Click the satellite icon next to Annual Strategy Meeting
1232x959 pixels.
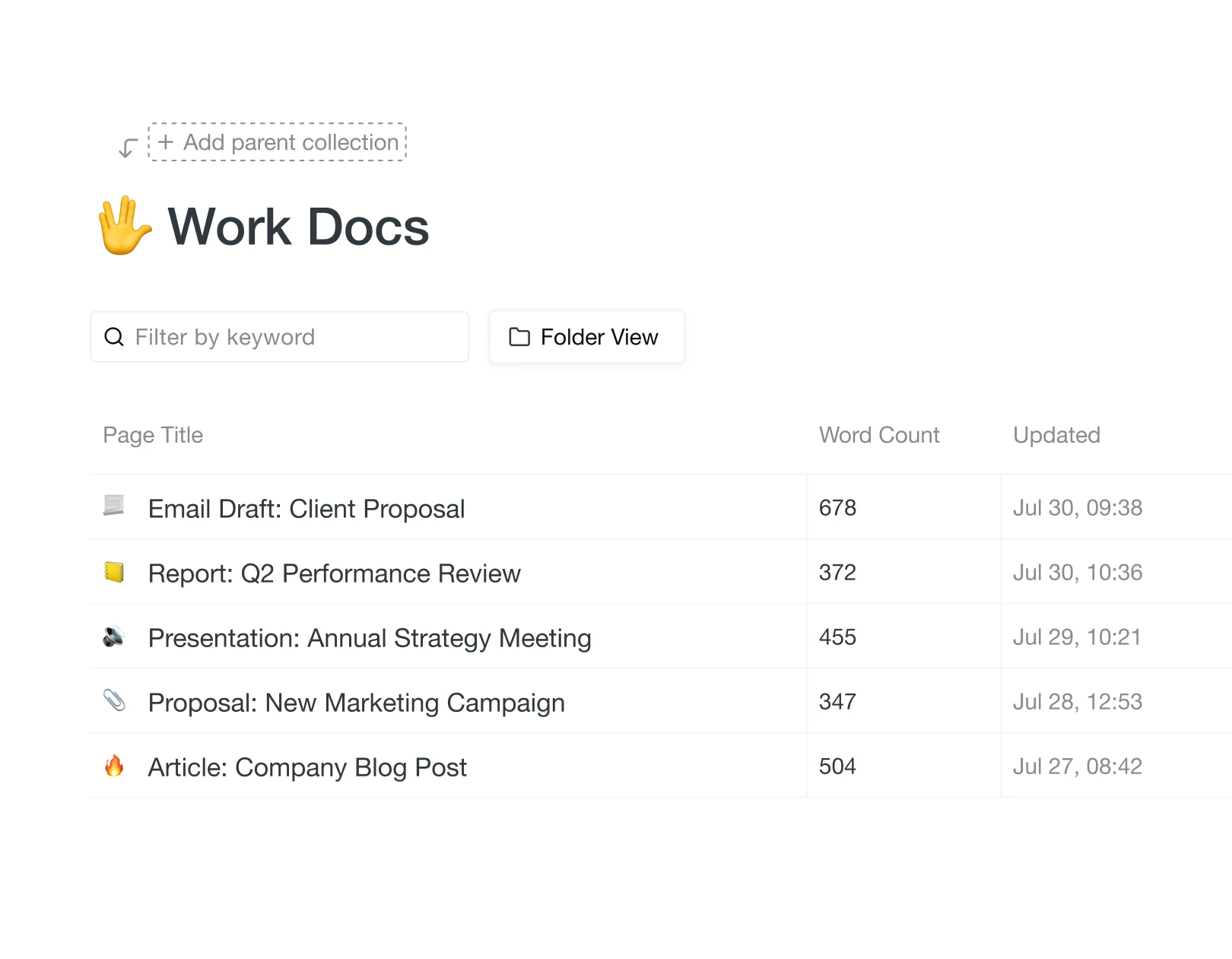click(x=114, y=637)
